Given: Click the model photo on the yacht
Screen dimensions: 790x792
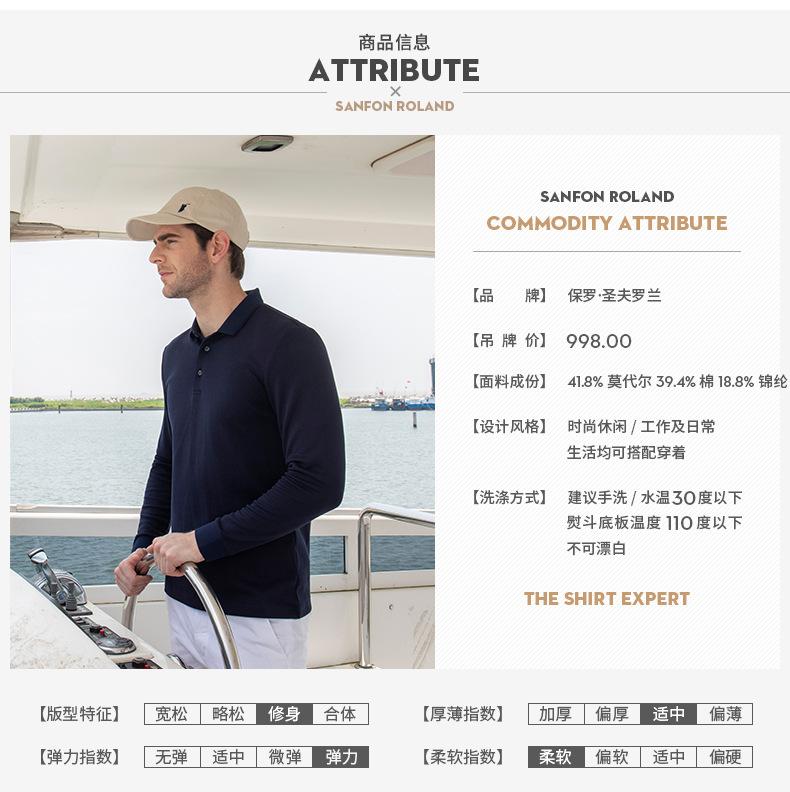Looking at the screenshot, I should coord(222,402).
